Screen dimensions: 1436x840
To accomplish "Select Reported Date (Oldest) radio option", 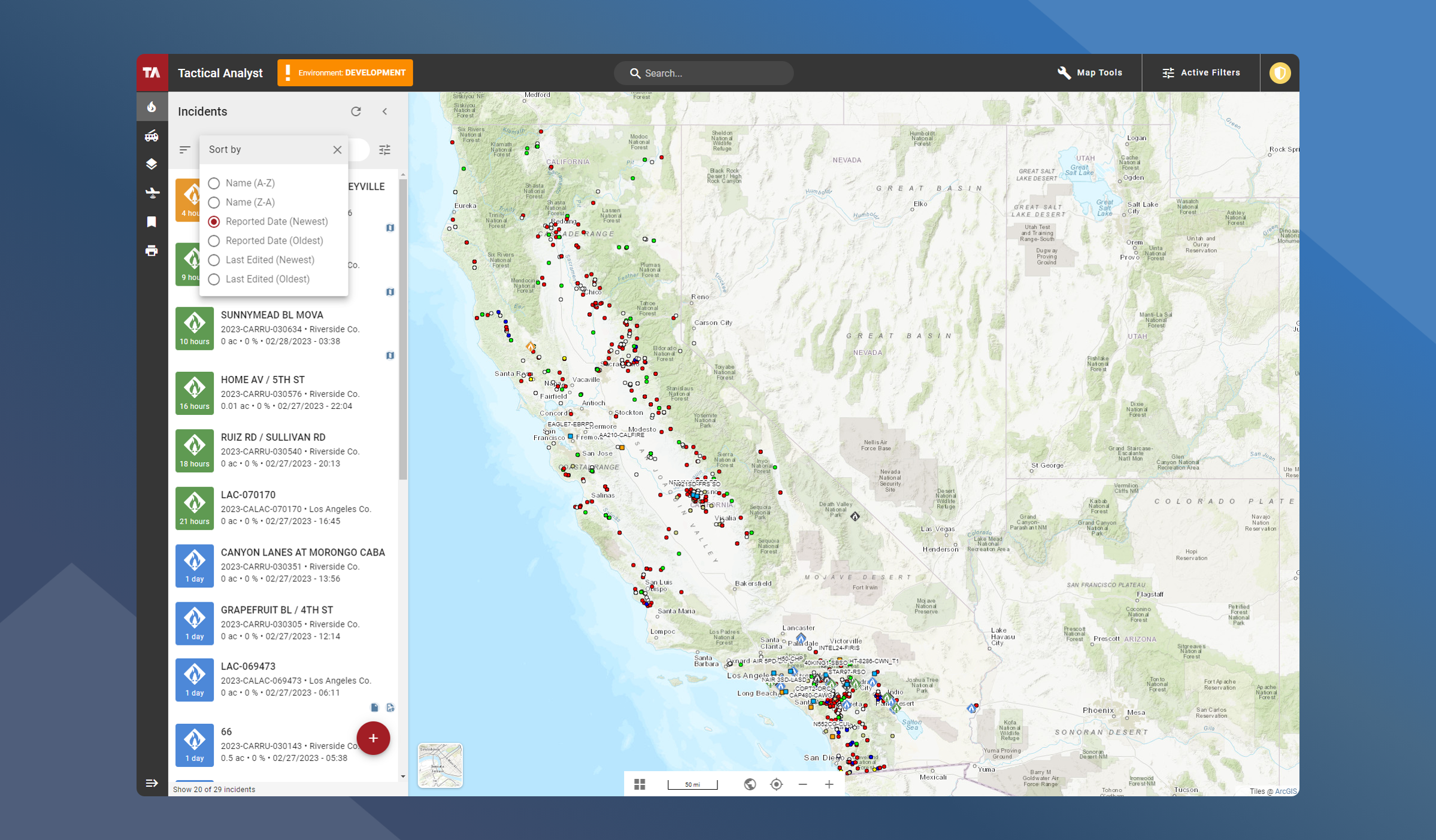I will click(x=214, y=241).
